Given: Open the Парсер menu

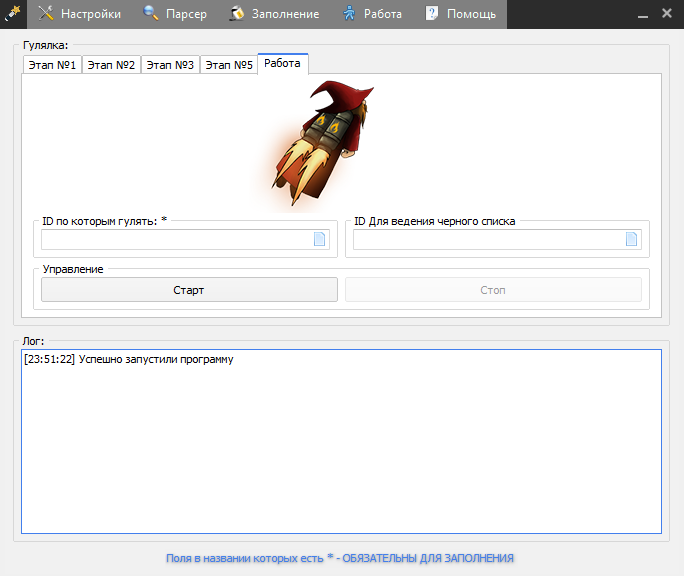Looking at the screenshot, I should point(175,14).
